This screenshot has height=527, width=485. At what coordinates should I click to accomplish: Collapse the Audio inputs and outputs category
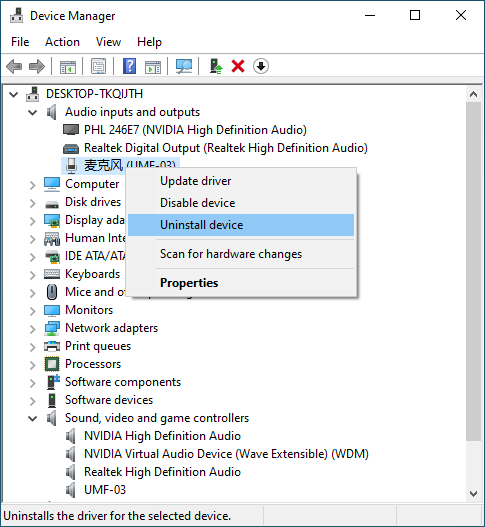point(33,112)
